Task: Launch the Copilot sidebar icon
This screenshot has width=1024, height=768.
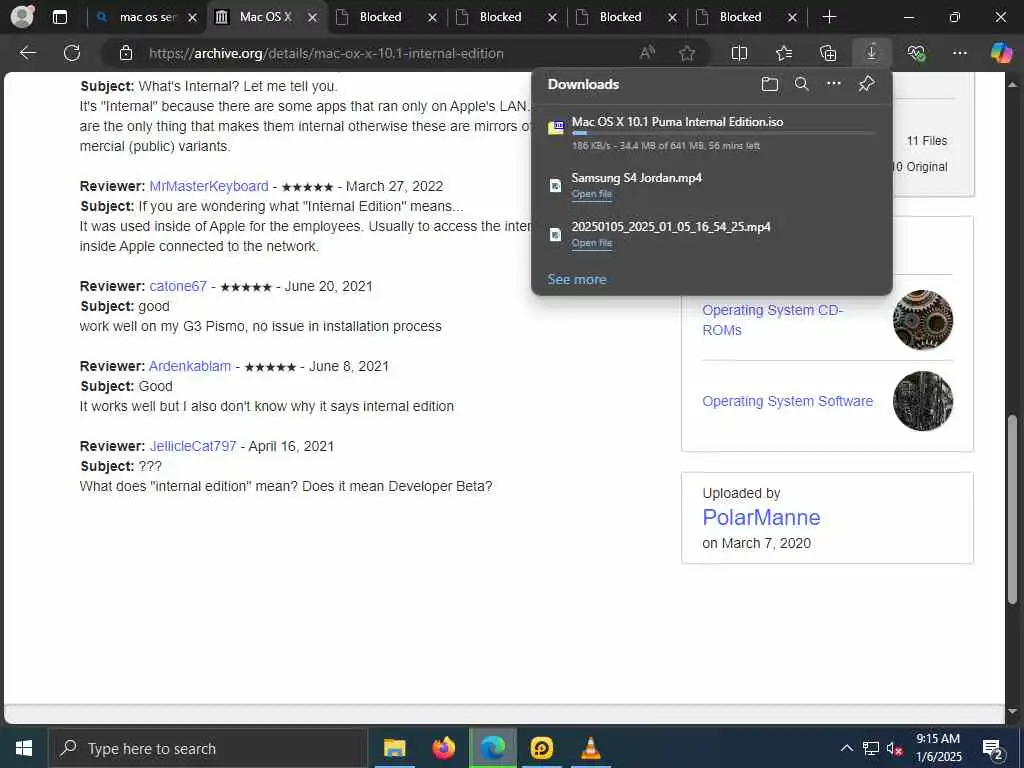Action: [x=1001, y=53]
